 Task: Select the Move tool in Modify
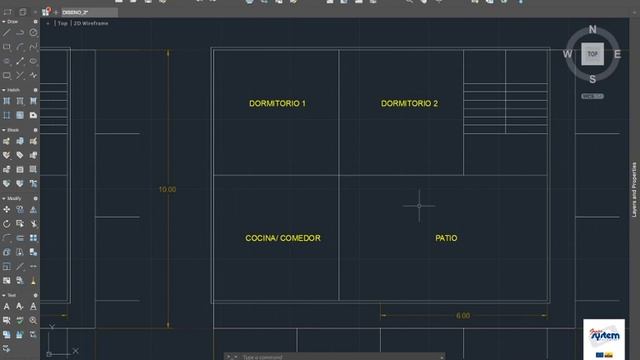7,209
